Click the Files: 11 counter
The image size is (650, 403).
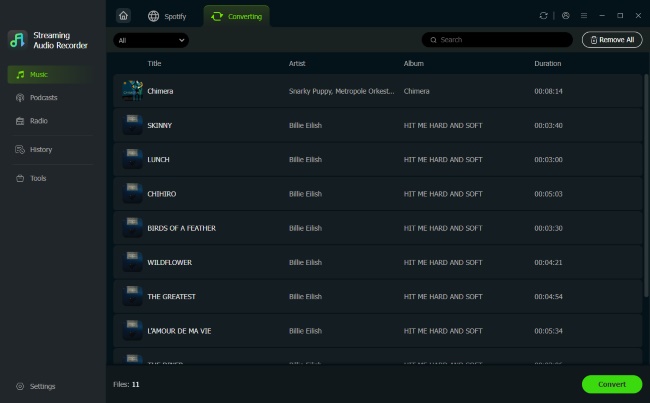[126, 384]
